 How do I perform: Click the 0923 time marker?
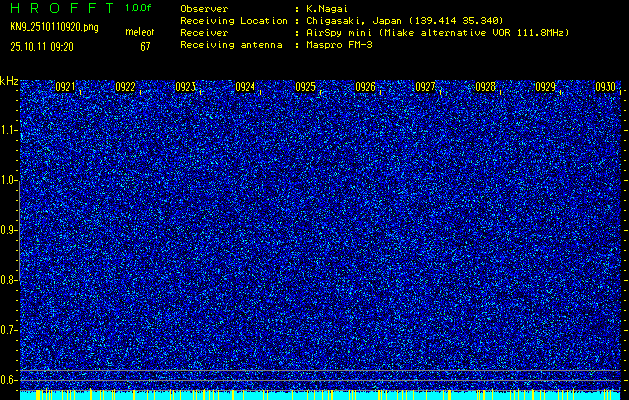click(185, 87)
